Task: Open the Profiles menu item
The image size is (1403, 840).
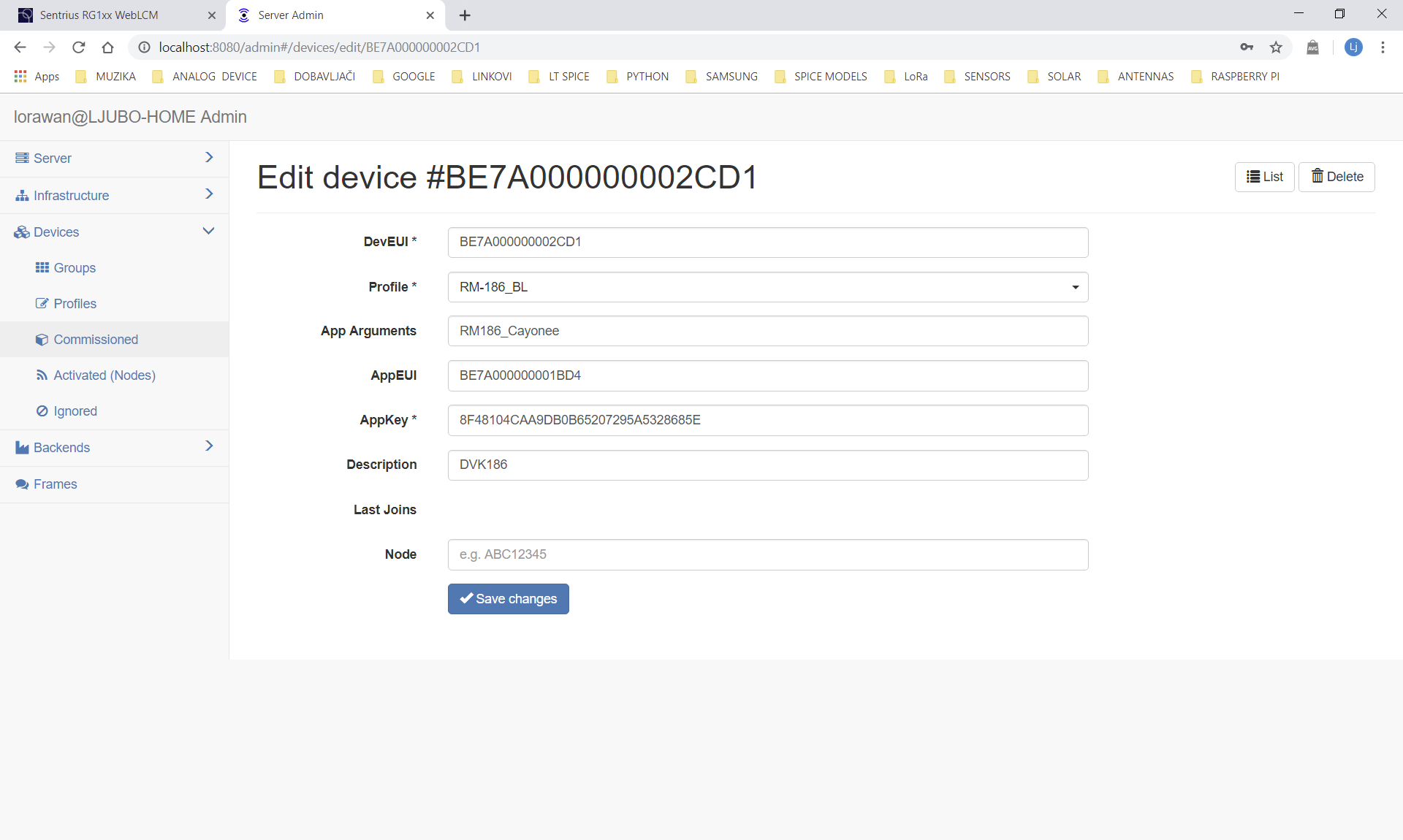Action: 66,304
